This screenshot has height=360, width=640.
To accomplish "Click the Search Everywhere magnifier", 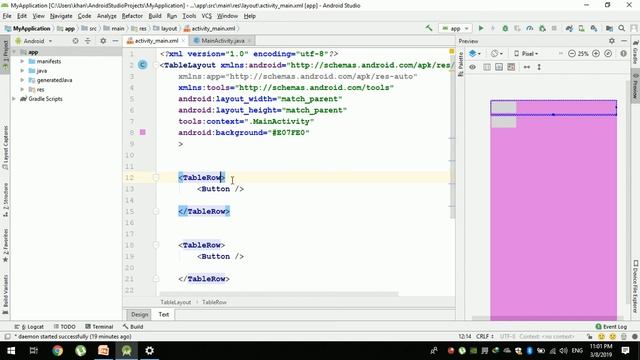I will pos(622,28).
